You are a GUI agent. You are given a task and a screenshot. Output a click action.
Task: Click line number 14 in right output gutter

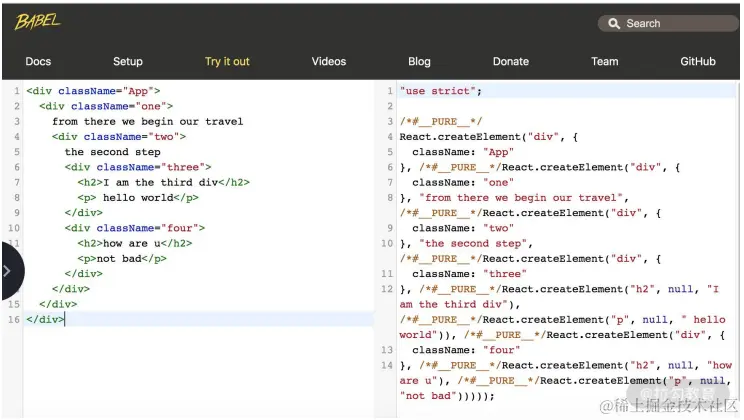[x=387, y=365]
